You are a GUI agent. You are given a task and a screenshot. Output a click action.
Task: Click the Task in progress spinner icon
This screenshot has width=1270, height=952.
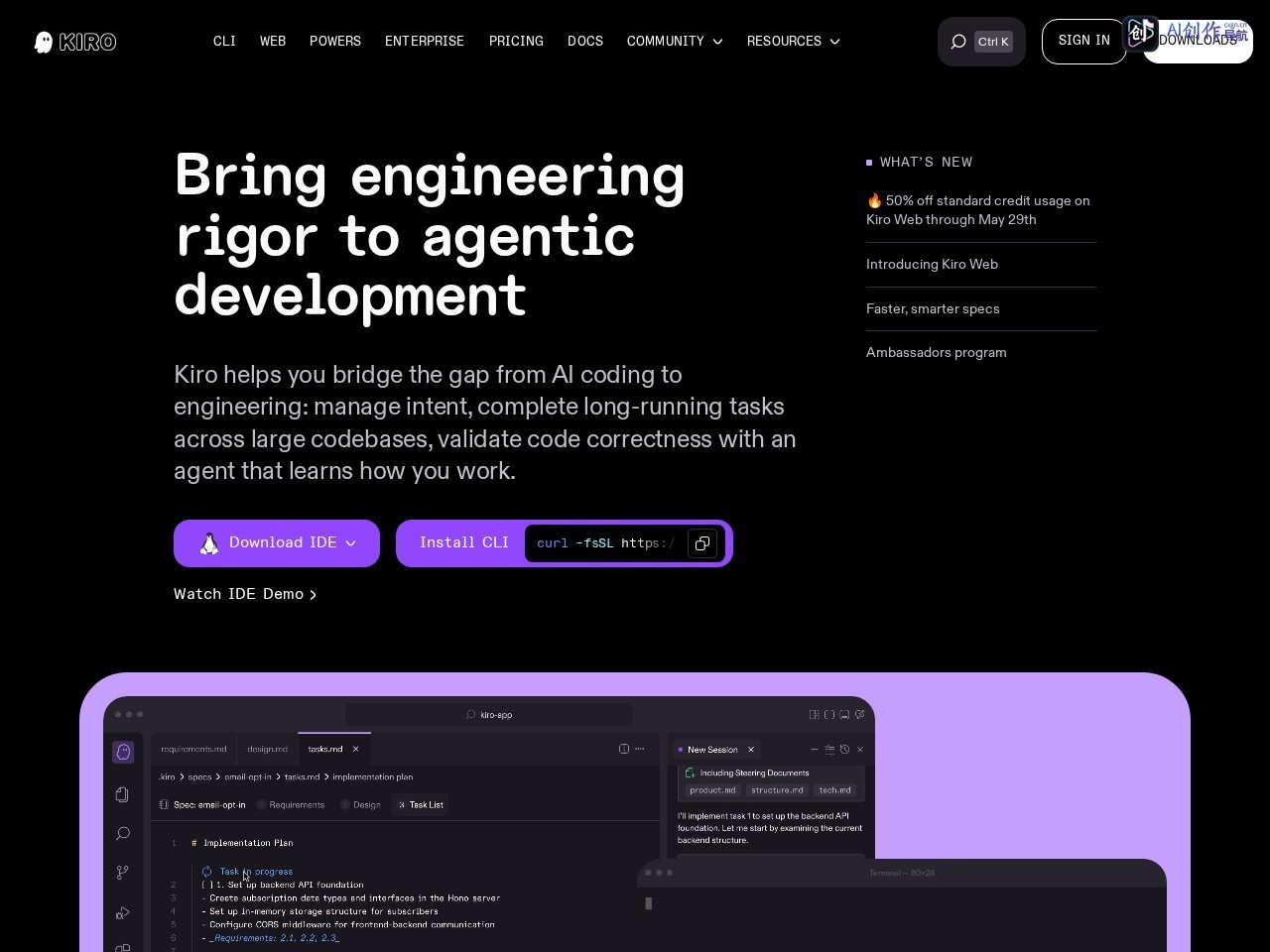206,872
